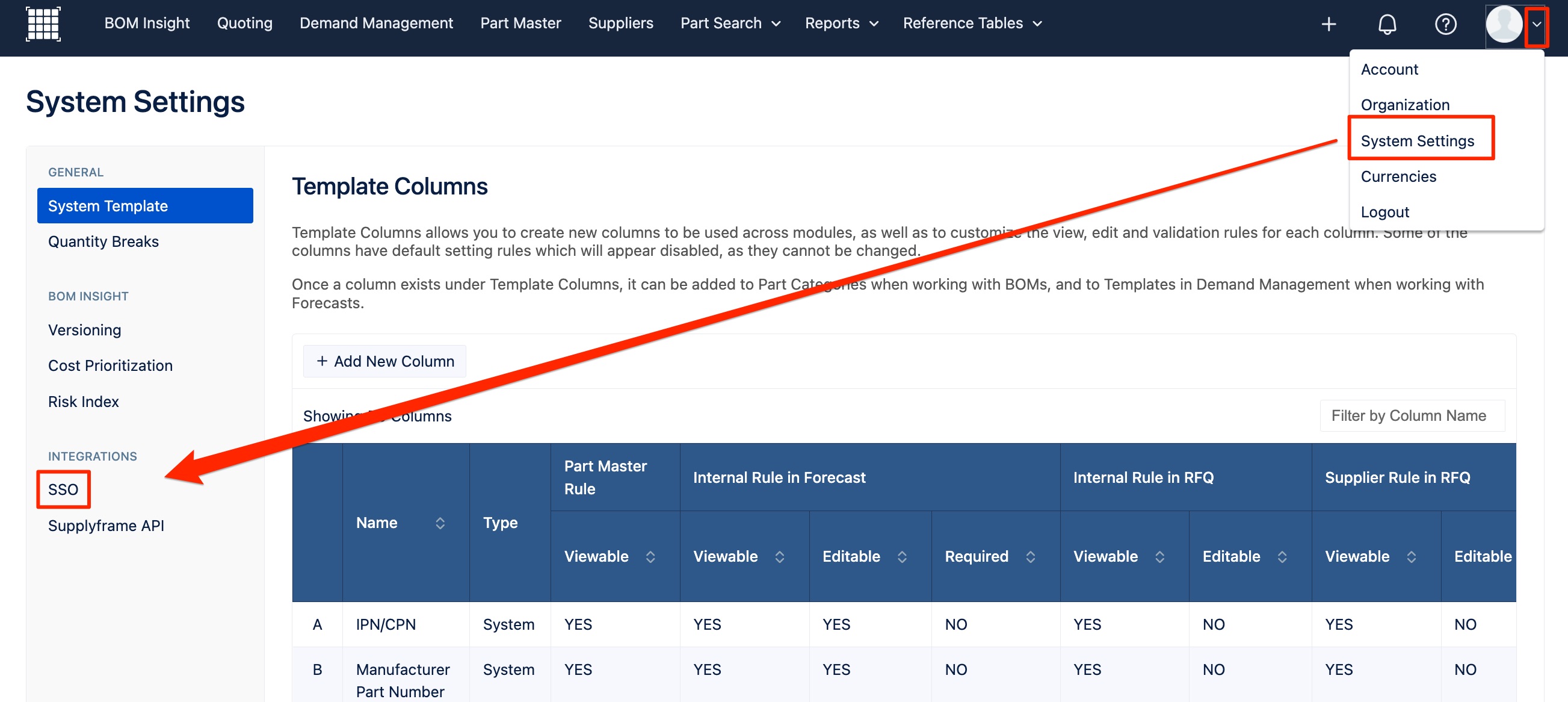Sort Supplier Rule in RFQ Viewable column

[1412, 556]
